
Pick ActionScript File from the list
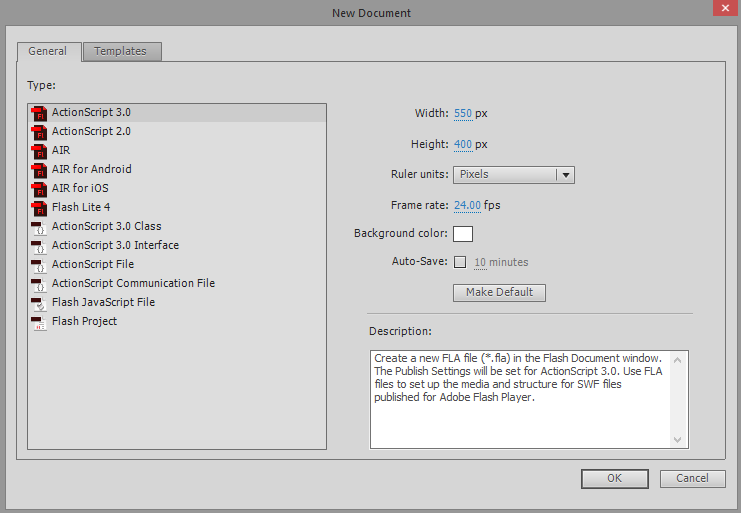pyautogui.click(x=177, y=264)
